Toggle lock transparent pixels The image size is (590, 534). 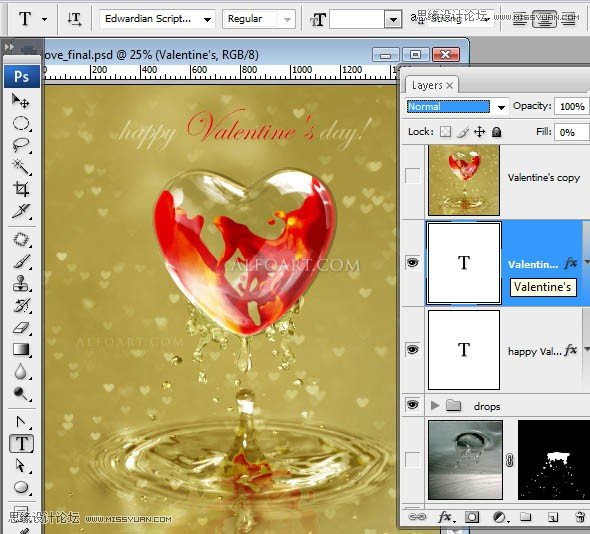point(446,132)
